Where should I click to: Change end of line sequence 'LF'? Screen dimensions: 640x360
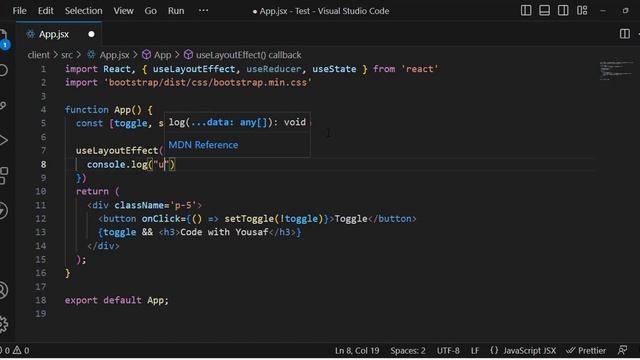coord(475,351)
